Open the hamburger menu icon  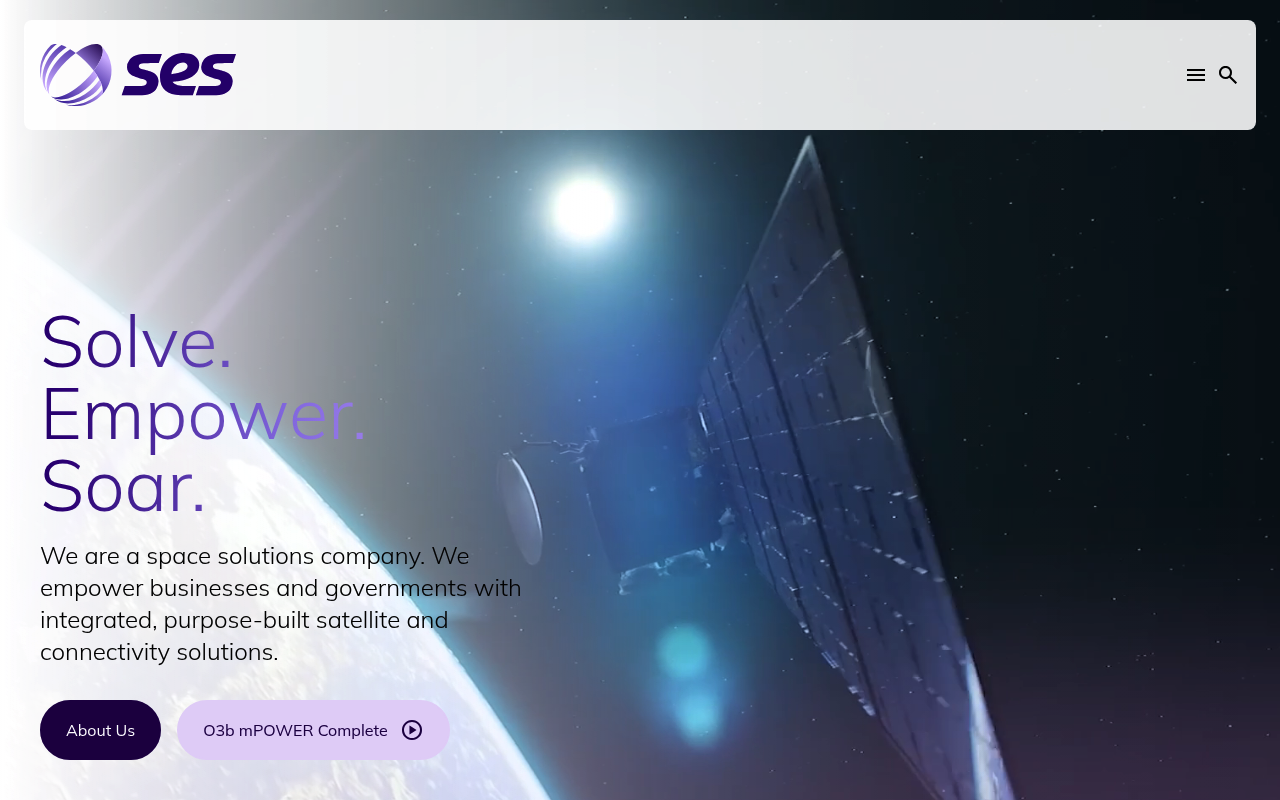click(1196, 75)
